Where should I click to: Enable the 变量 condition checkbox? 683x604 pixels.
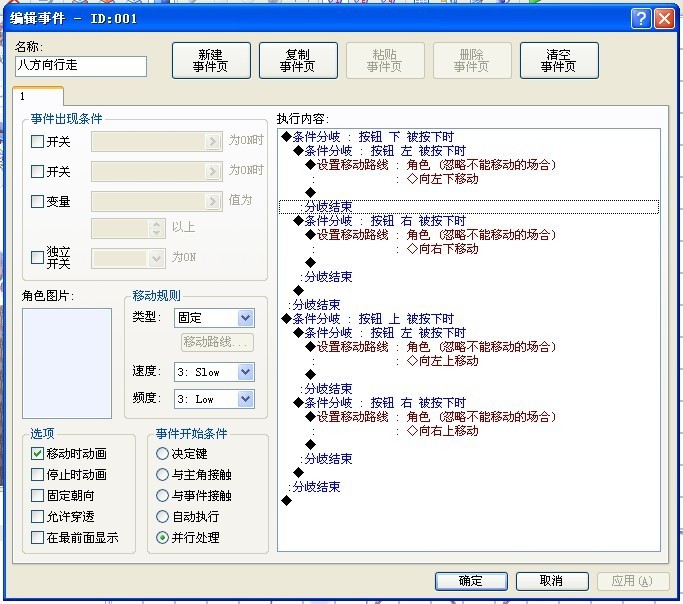[37, 201]
